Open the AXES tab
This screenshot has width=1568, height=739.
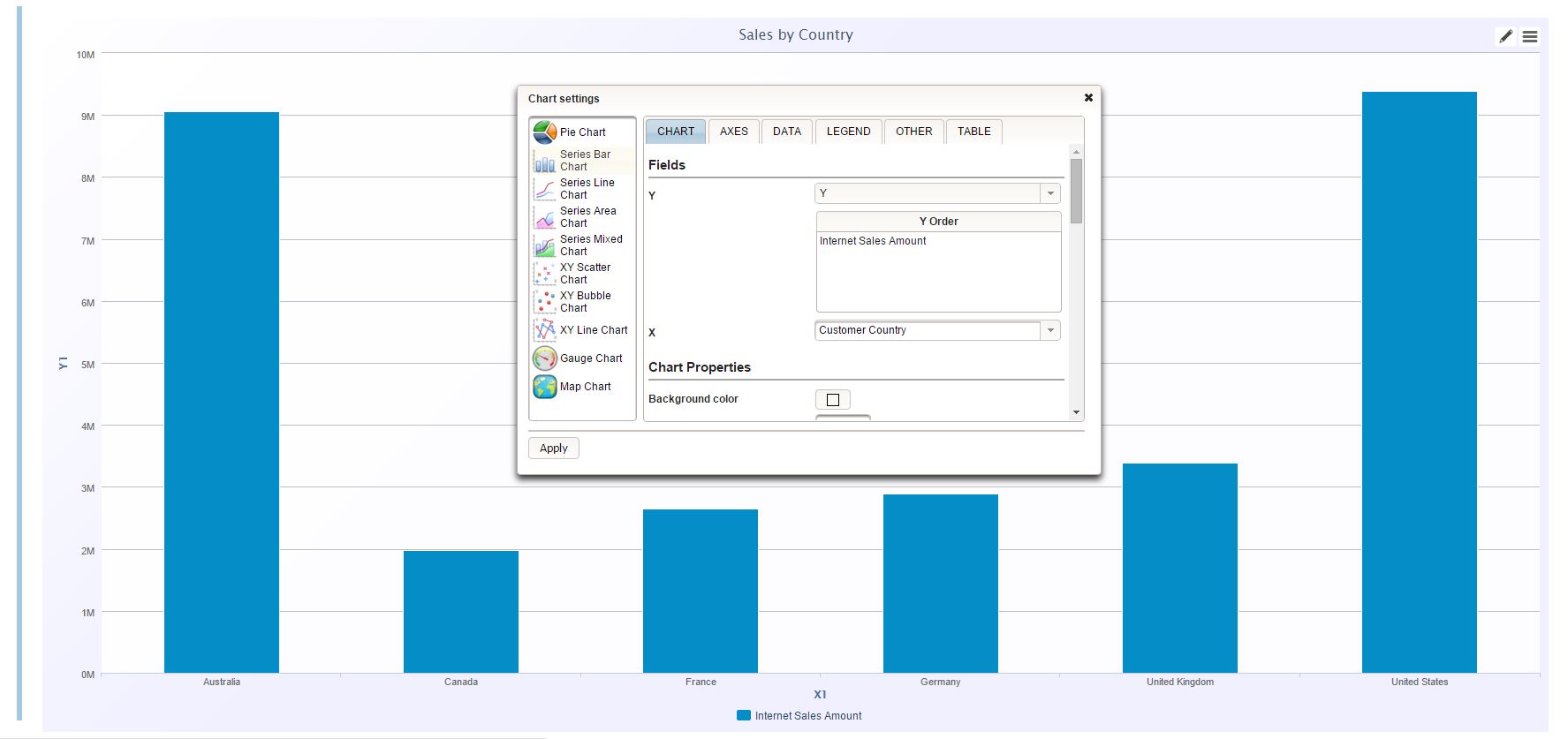tap(734, 132)
